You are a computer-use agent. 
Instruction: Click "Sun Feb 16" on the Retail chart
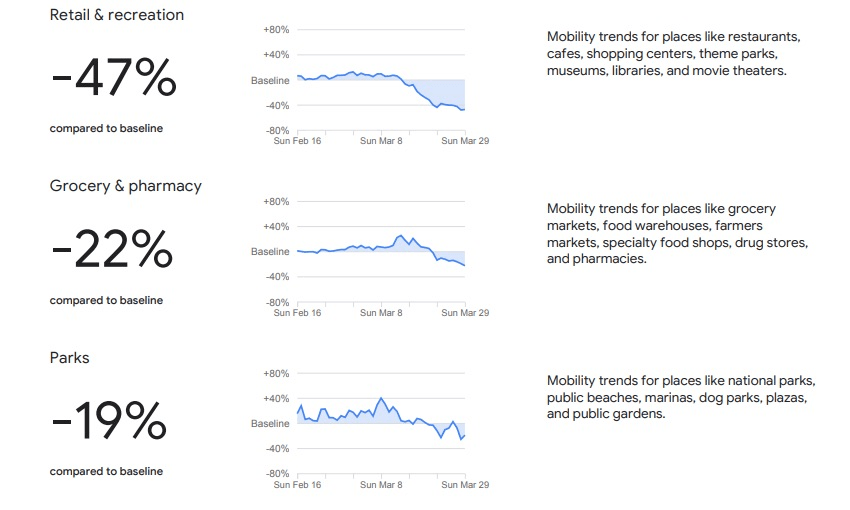pos(297,141)
